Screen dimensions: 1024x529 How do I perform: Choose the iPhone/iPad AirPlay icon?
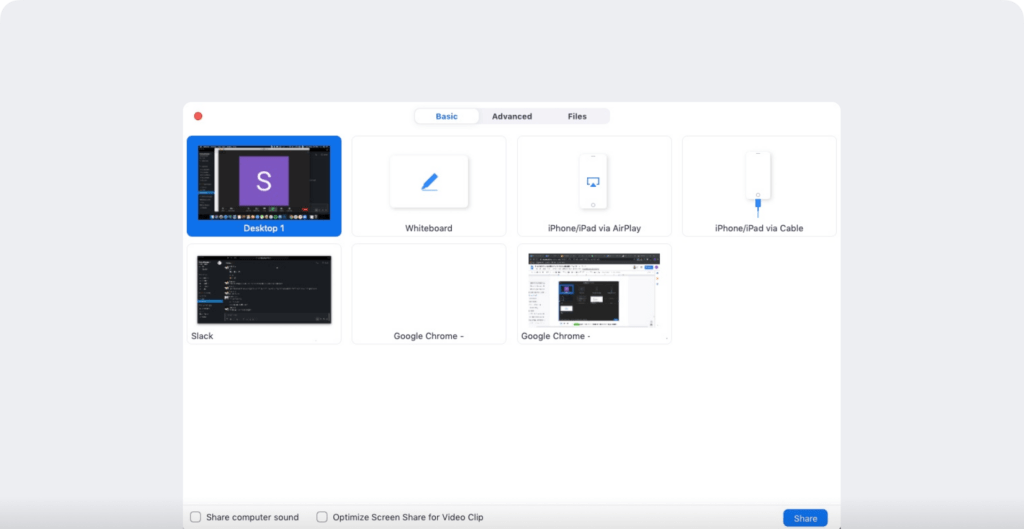click(x=593, y=182)
